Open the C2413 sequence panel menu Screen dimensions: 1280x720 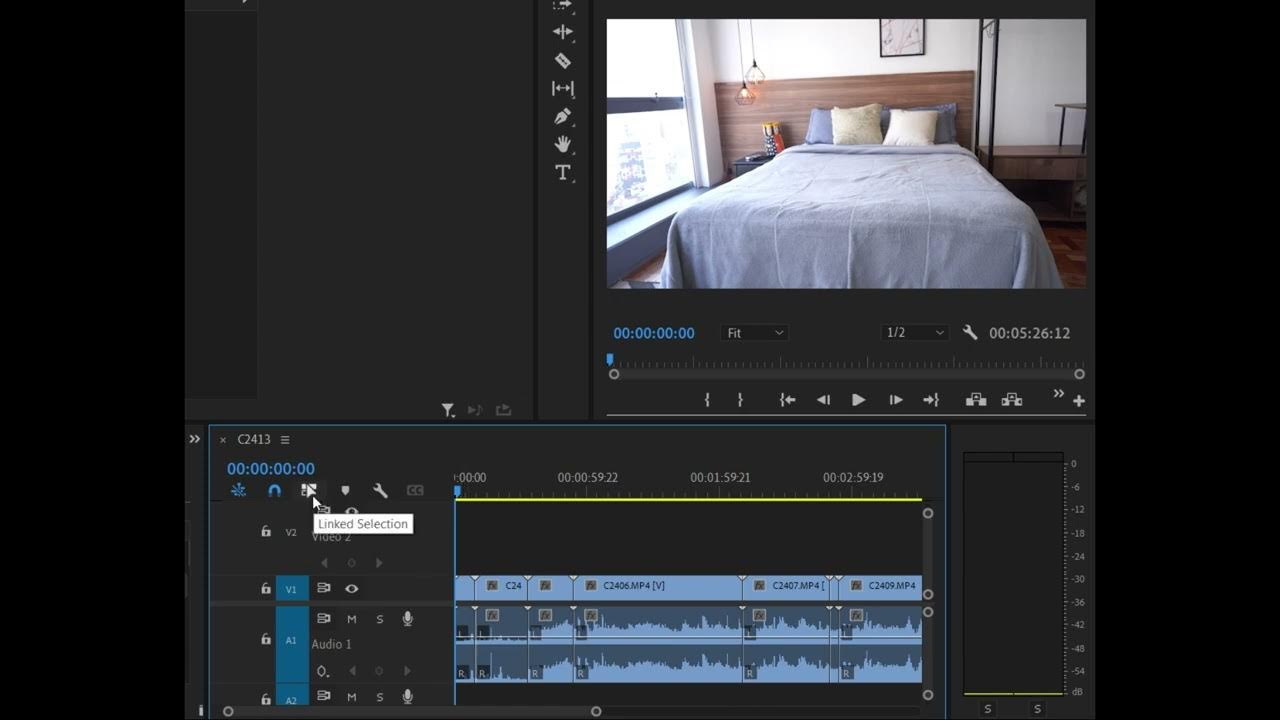pos(285,440)
